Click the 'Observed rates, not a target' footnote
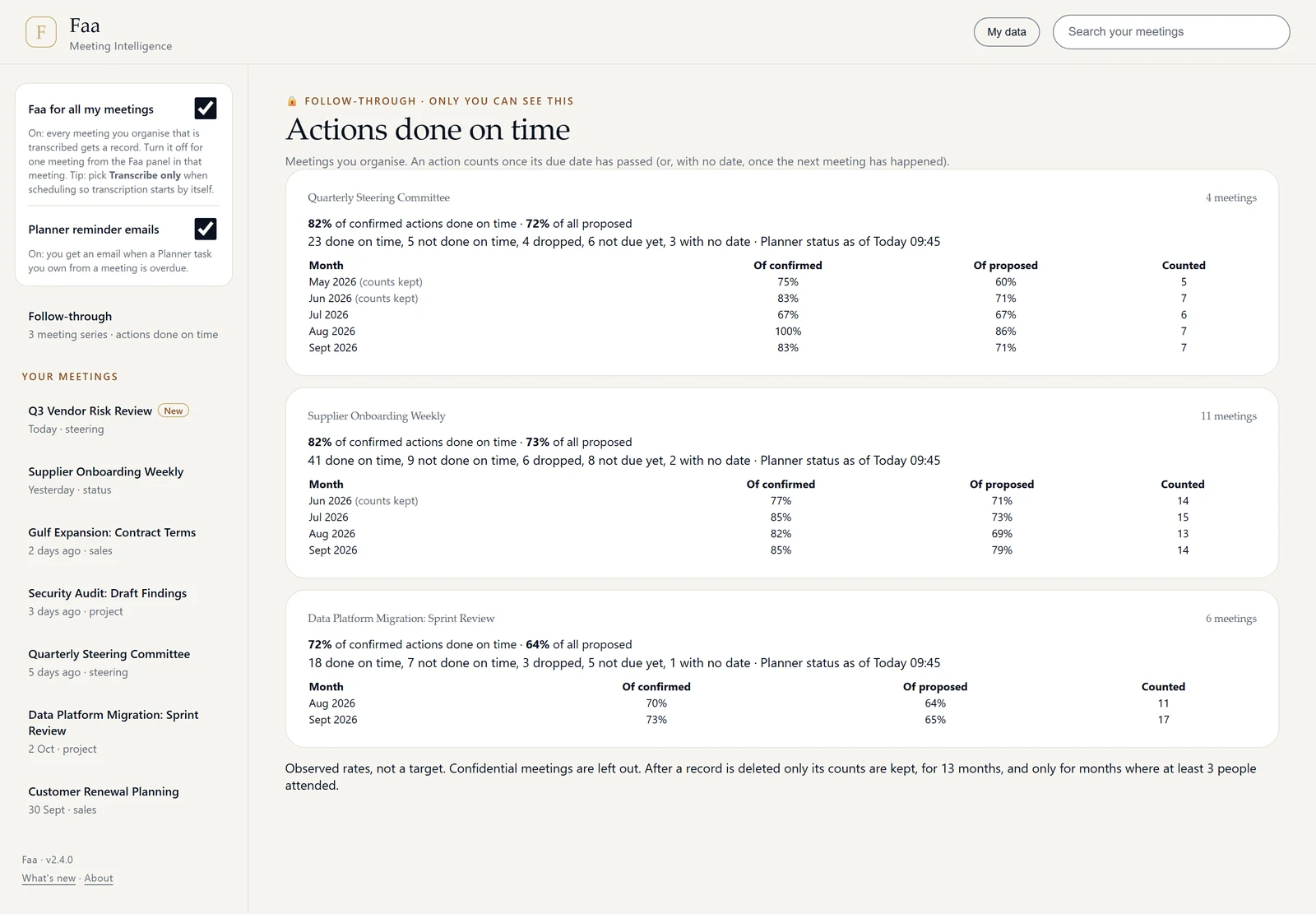Screen dimensions: 1316x914 [771, 777]
